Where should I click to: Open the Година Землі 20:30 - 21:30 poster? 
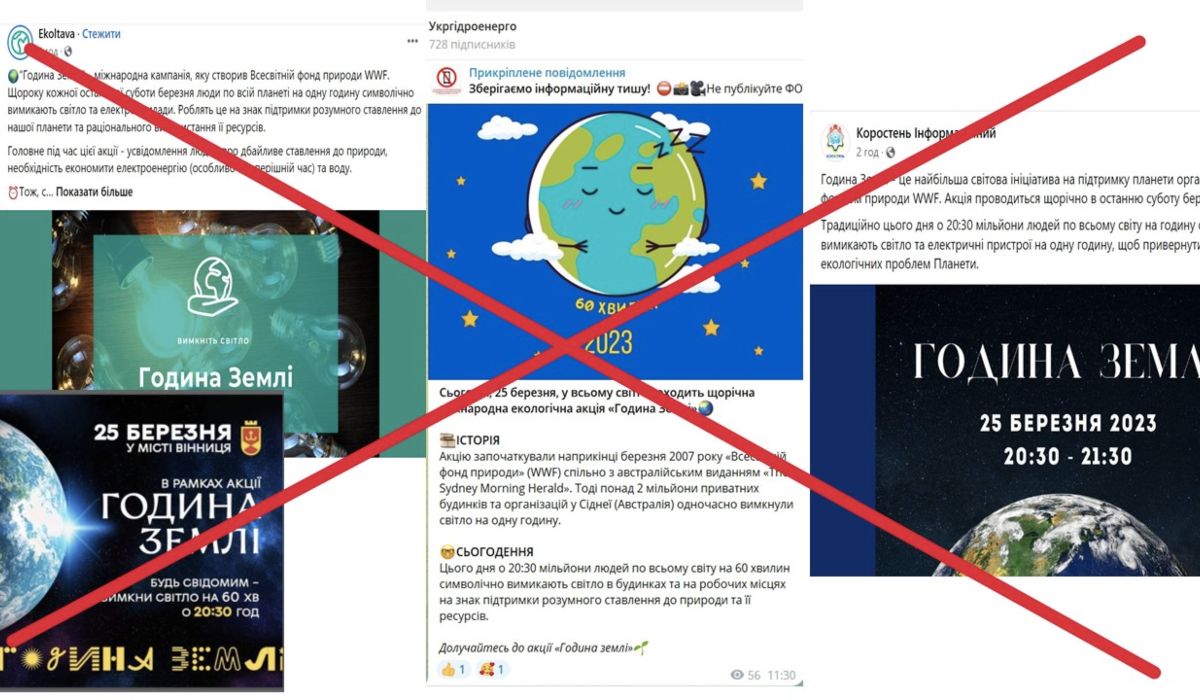(1005, 430)
